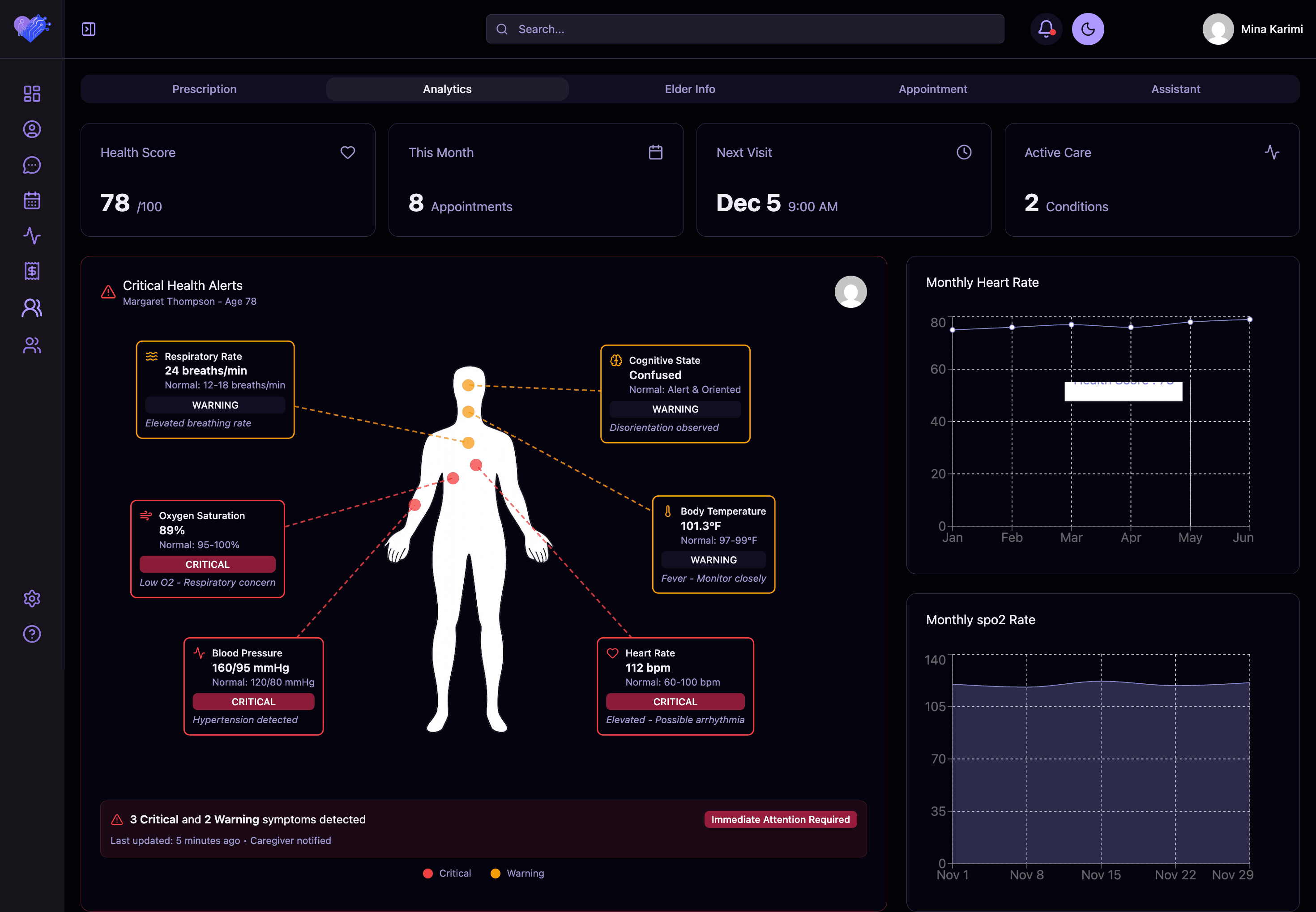
Task: Click the 'Monthly spo2 Rate' chart title
Action: pyautogui.click(x=981, y=619)
